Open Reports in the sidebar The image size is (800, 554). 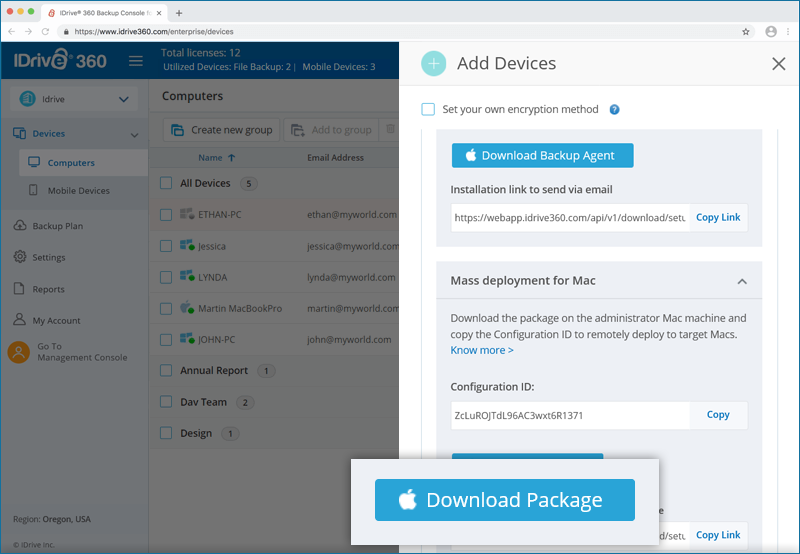pos(48,289)
